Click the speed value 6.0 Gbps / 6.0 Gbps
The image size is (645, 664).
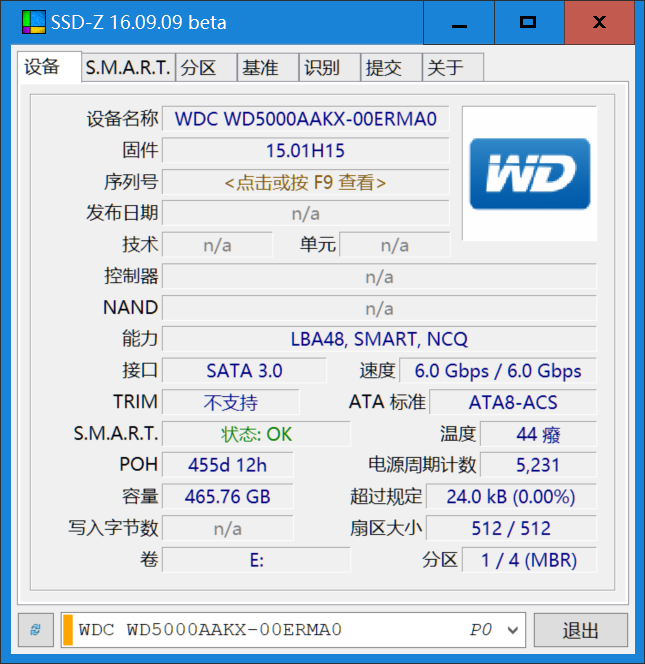(x=498, y=371)
